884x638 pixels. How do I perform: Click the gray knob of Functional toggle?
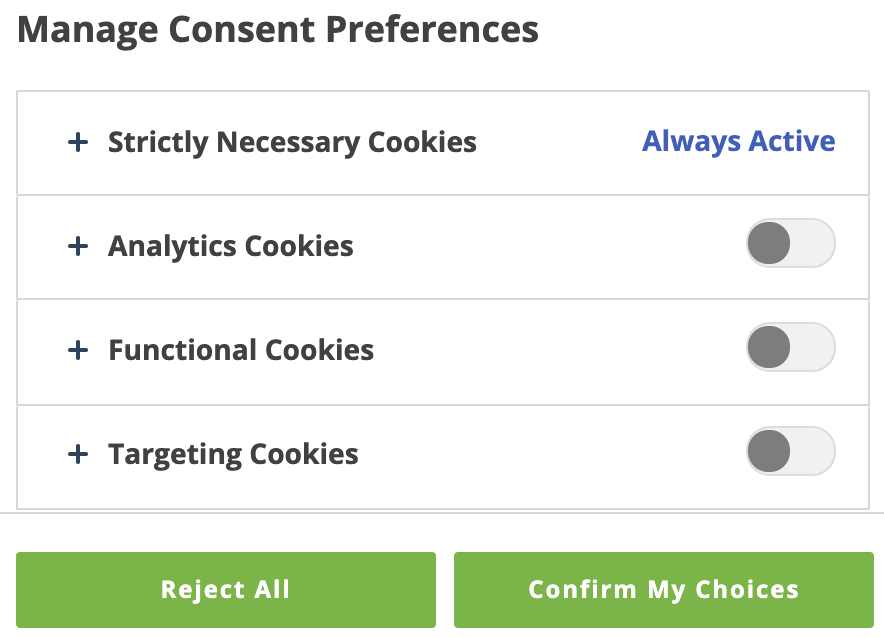click(x=769, y=347)
